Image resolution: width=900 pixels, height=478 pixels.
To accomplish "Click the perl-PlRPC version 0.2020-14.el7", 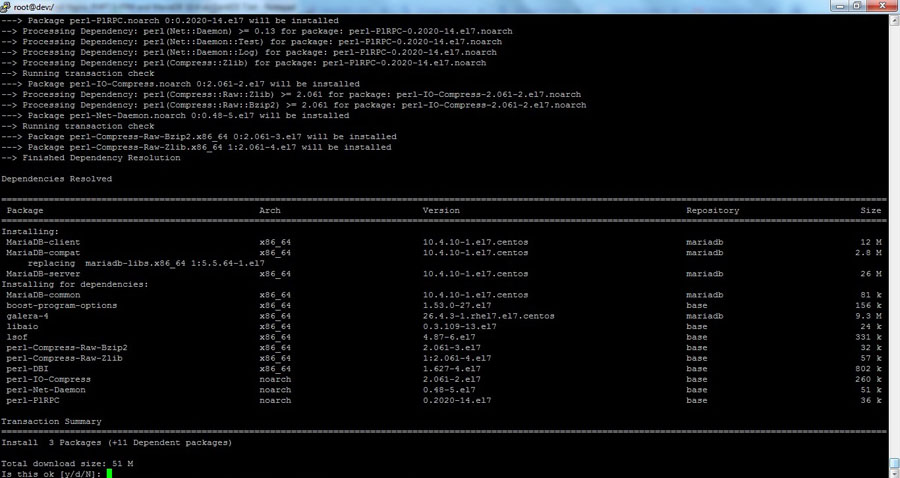I will coord(457,401).
